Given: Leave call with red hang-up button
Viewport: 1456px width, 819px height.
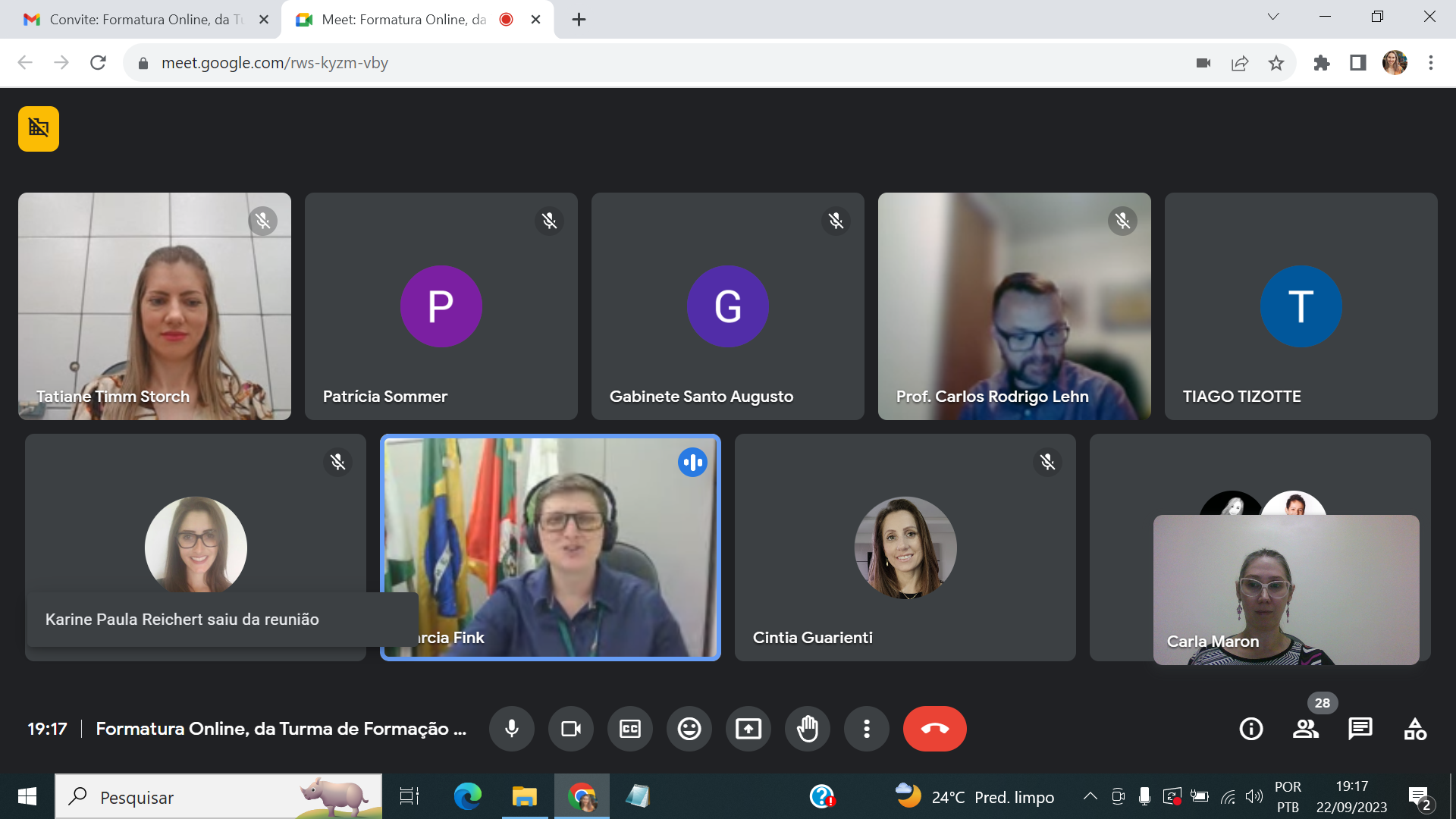Looking at the screenshot, I should pyautogui.click(x=934, y=729).
